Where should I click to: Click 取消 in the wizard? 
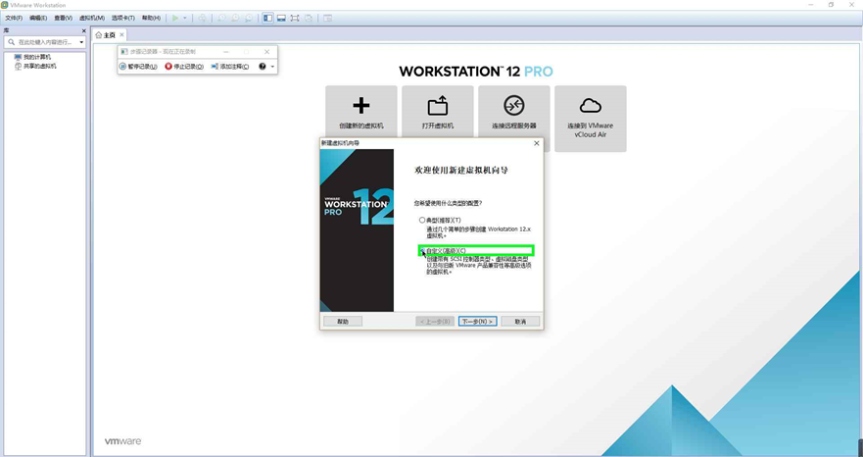click(x=520, y=321)
